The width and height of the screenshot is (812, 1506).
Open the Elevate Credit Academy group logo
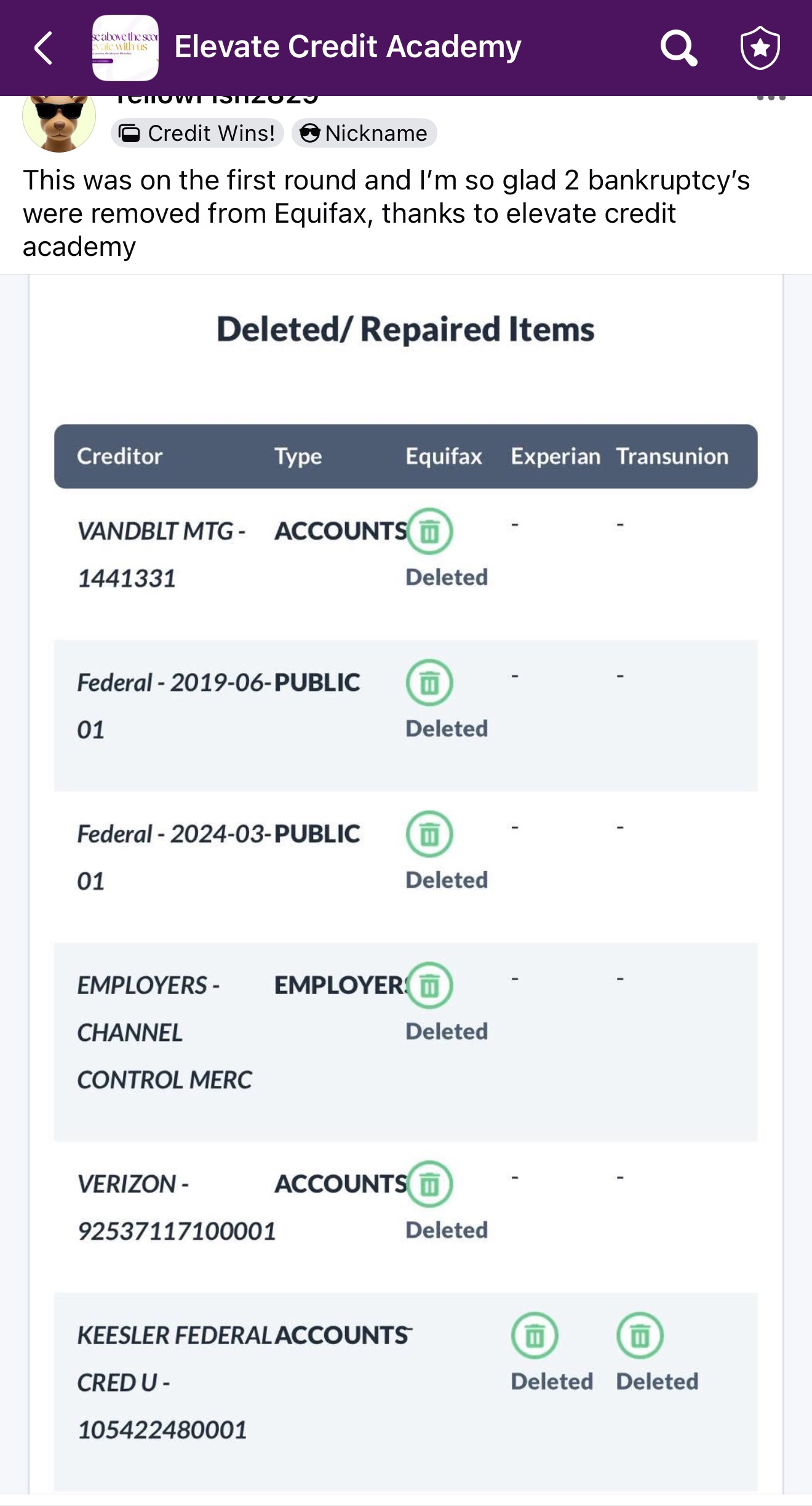[x=125, y=48]
